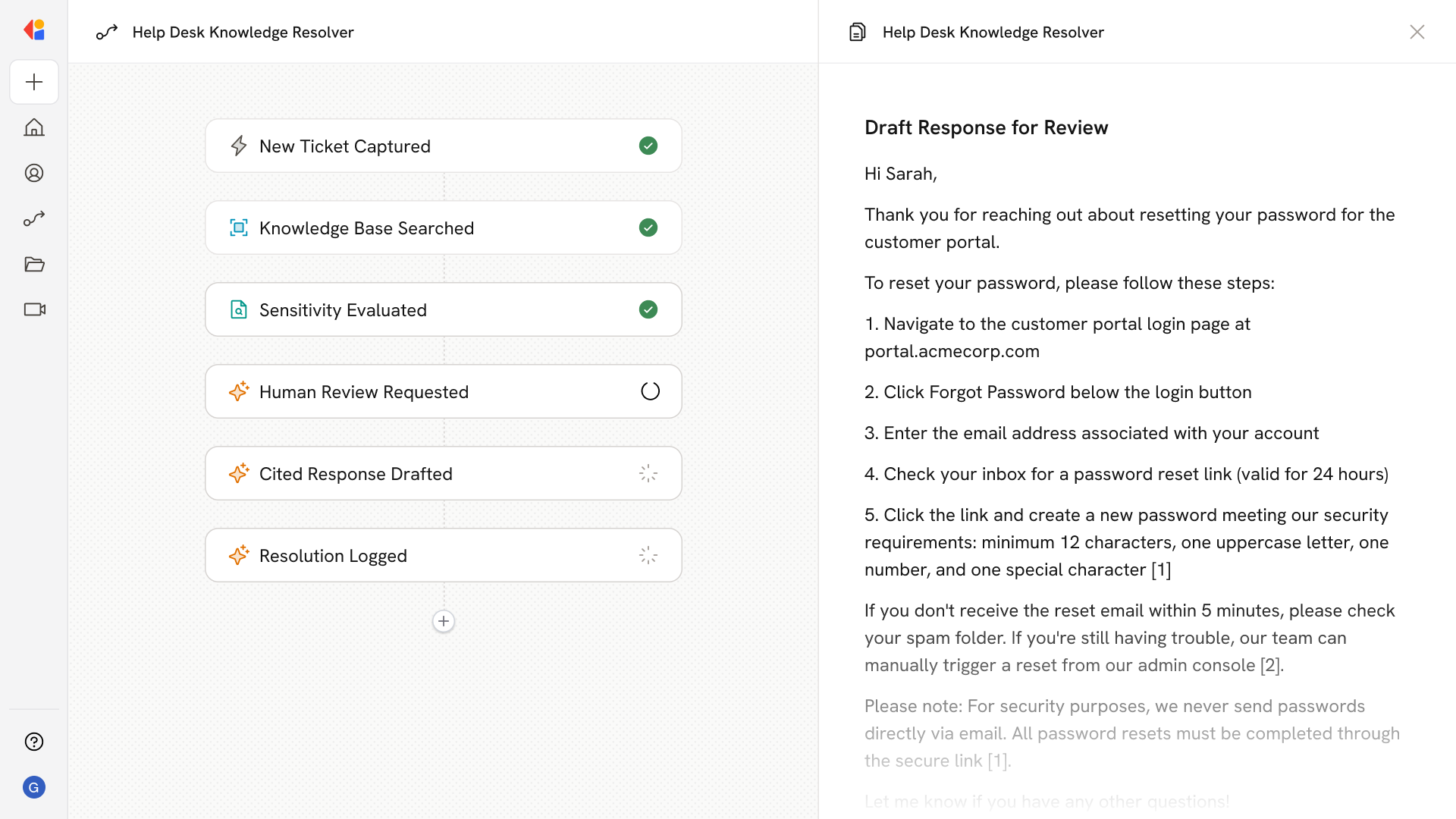Open the Home icon in the sidebar

click(34, 127)
